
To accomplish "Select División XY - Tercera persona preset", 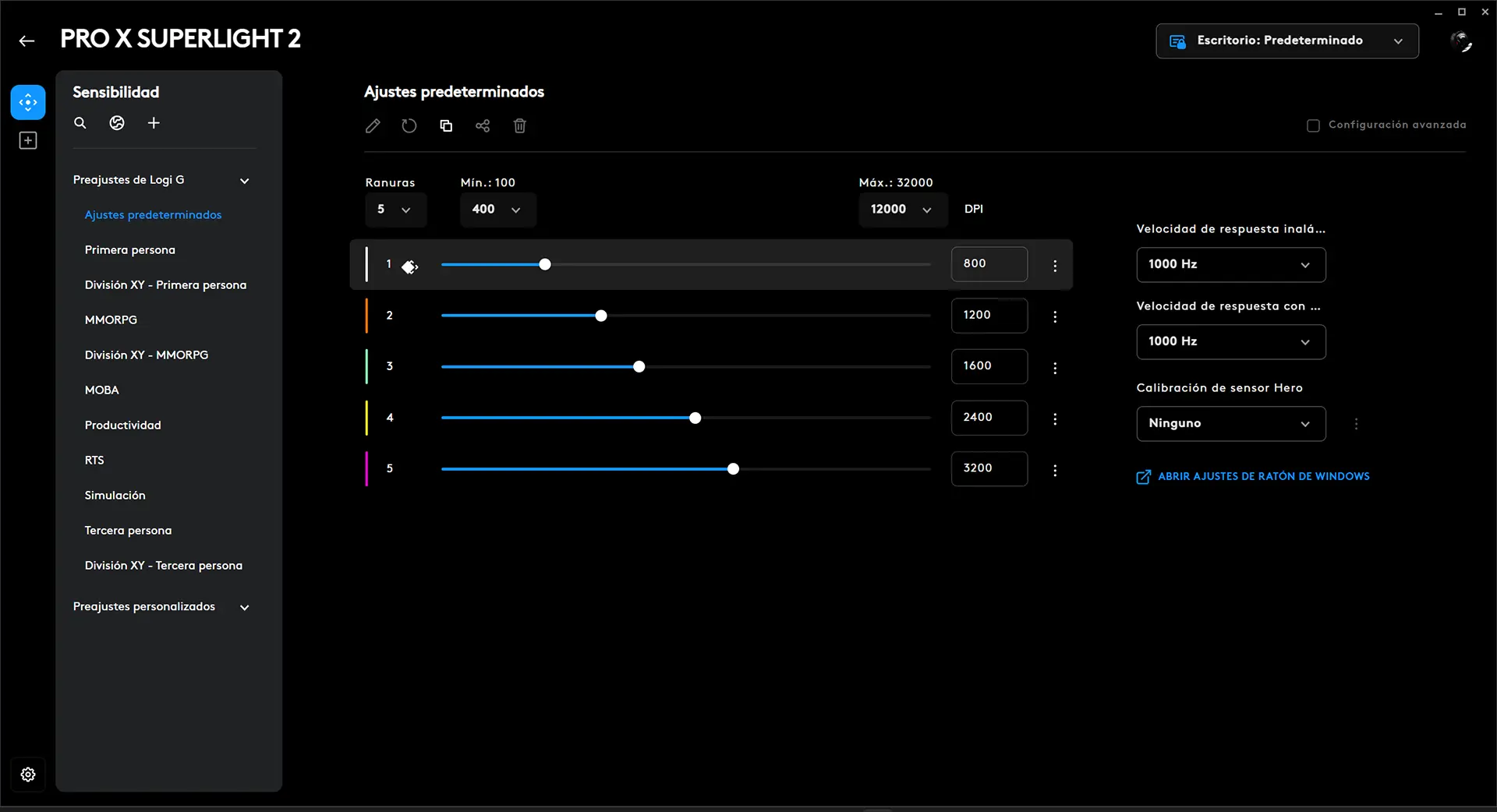I will click(x=163, y=565).
